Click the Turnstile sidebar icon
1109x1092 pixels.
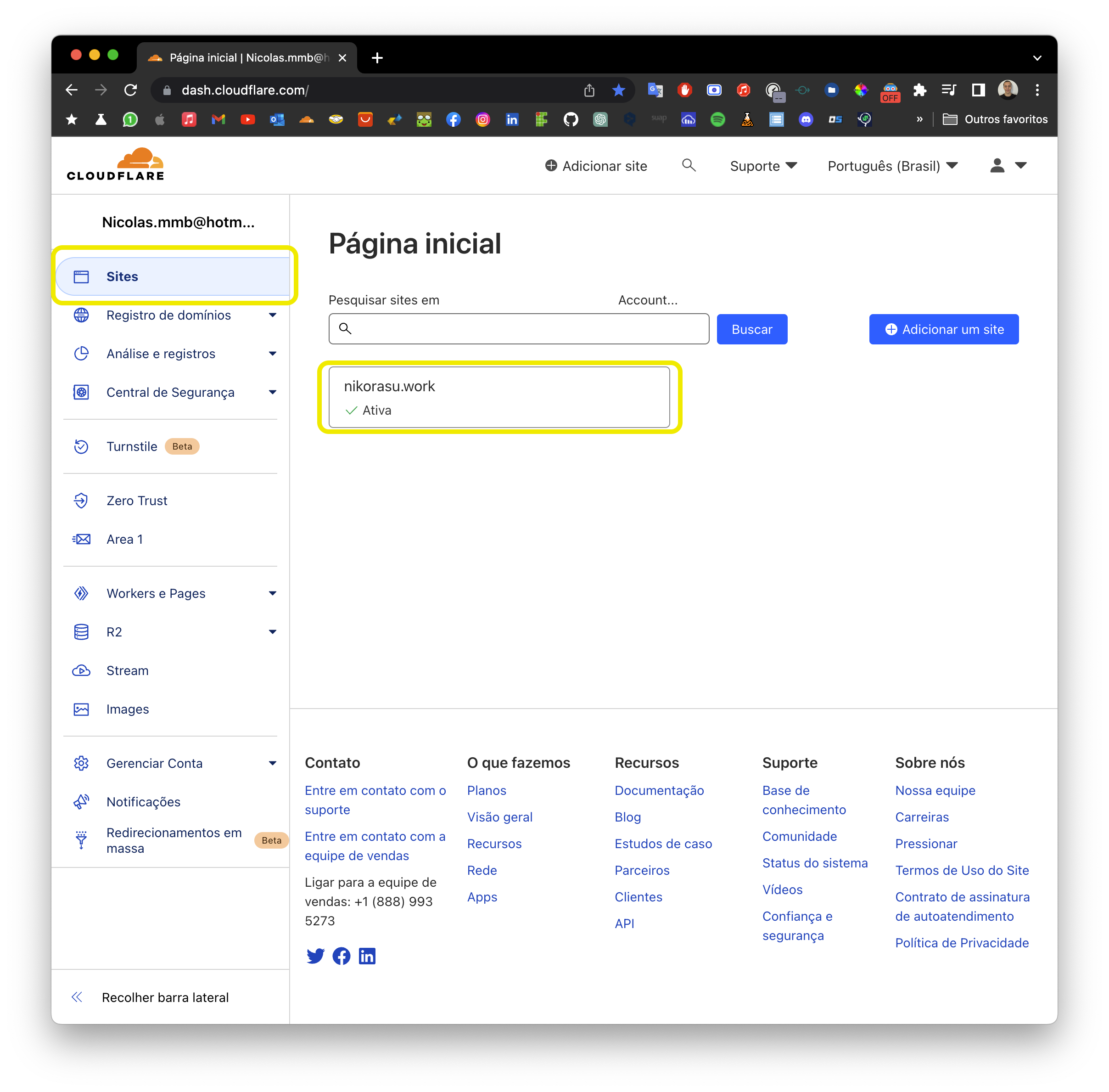click(81, 446)
